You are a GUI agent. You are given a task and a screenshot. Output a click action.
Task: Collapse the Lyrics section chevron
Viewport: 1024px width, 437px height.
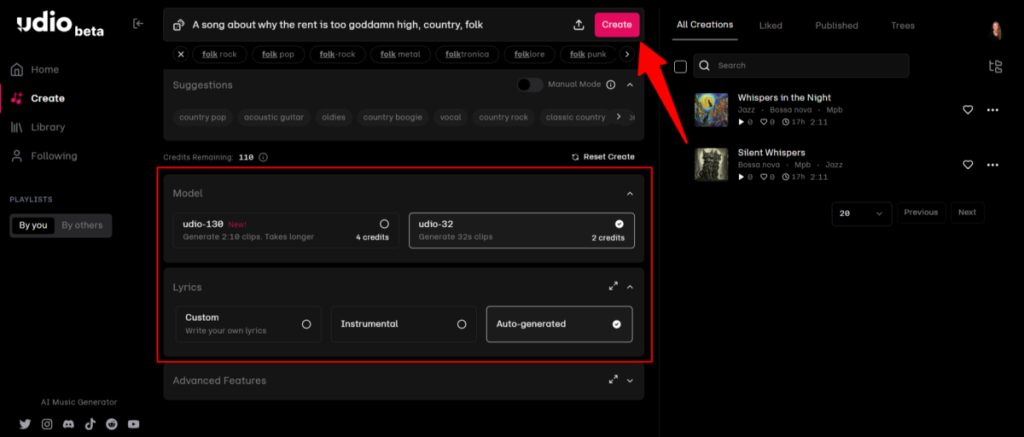(x=630, y=287)
